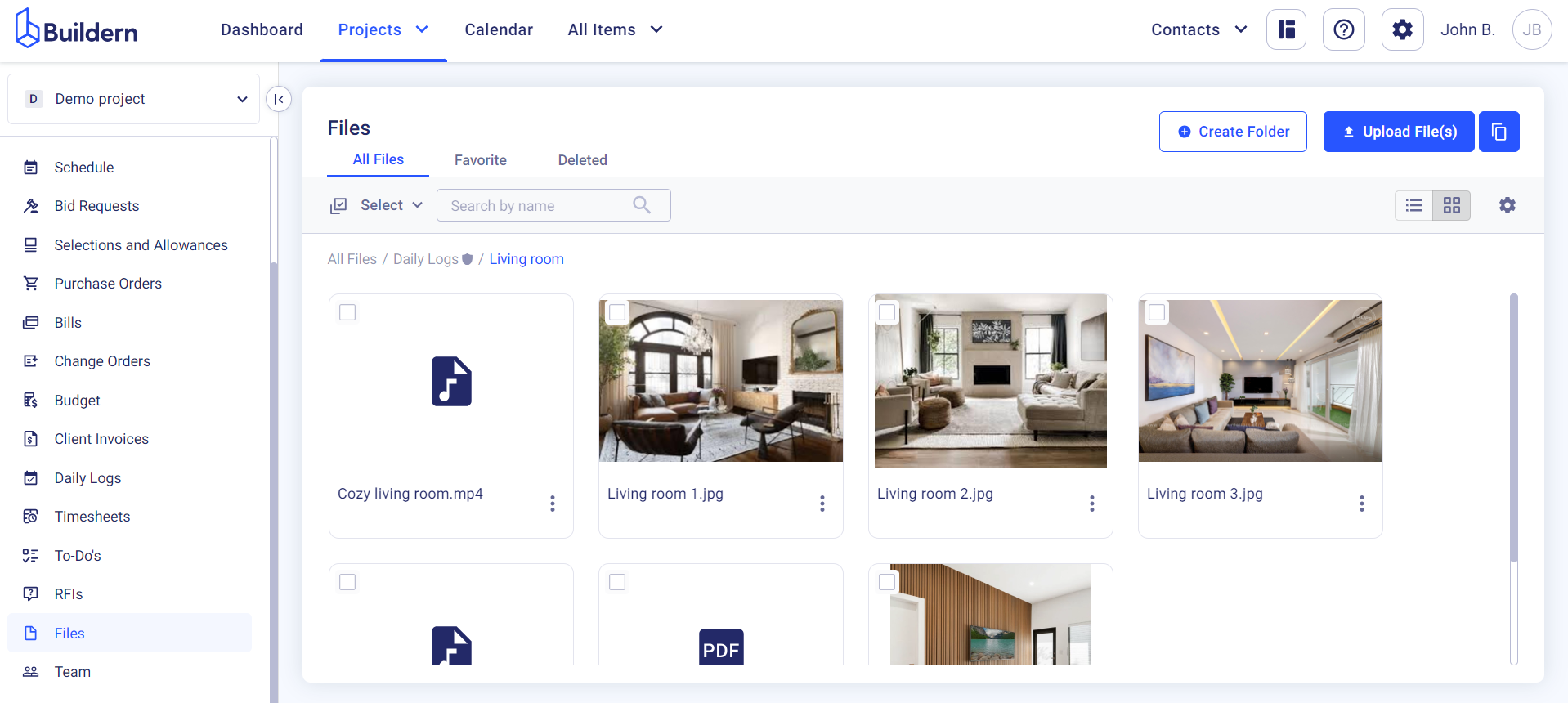This screenshot has width=1568, height=703.
Task: Check the Cozy living room.mp4 checkbox
Action: coord(347,312)
